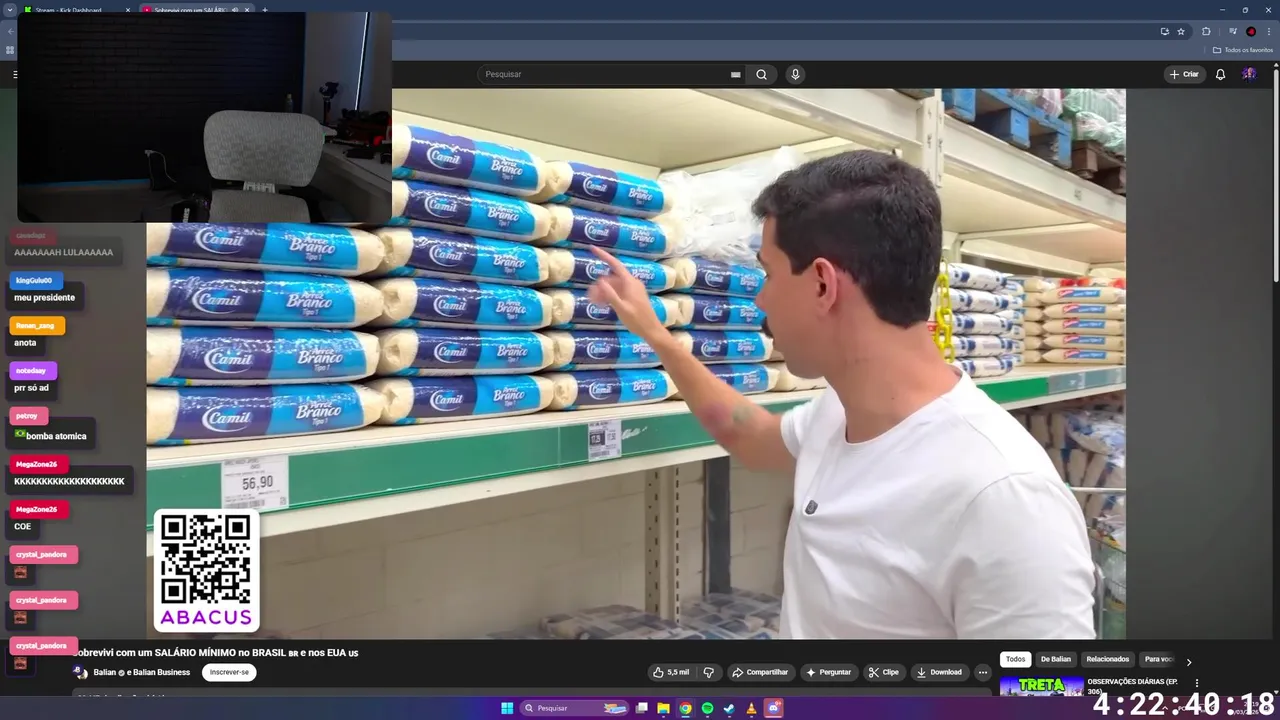Open Task View on the taskbar
The image size is (1280, 720).
coord(641,708)
